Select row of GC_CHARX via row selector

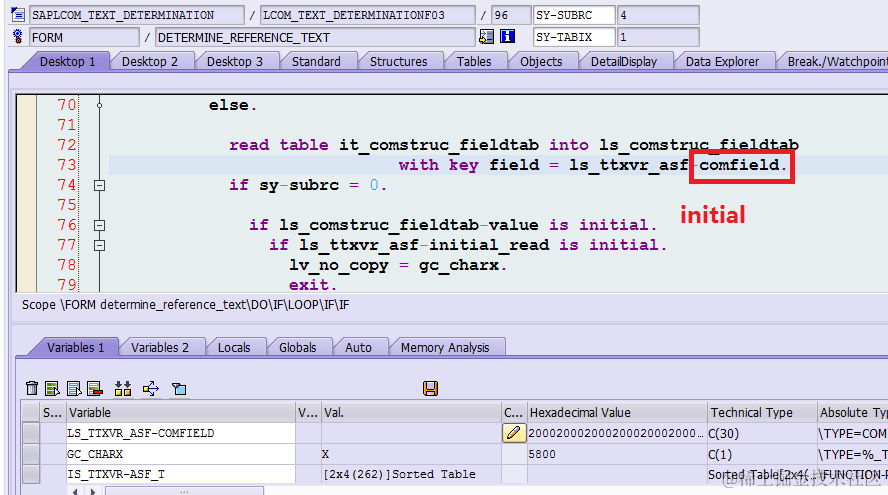(x=31, y=454)
